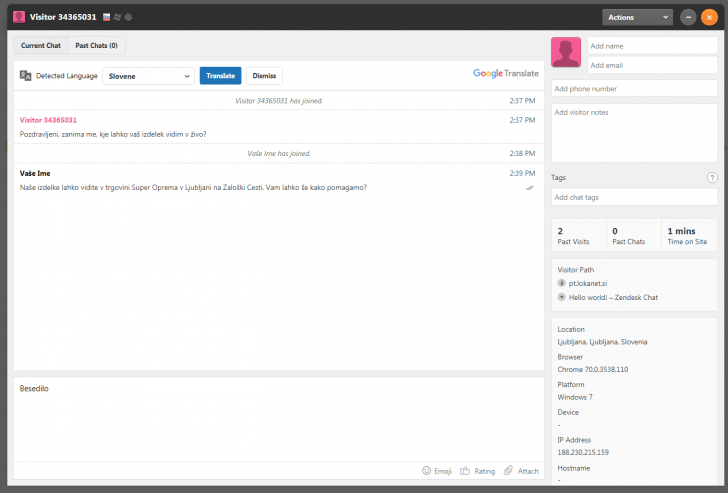Click the pt.lokanet.si visitor path icon
The image size is (728, 493).
coord(561,283)
